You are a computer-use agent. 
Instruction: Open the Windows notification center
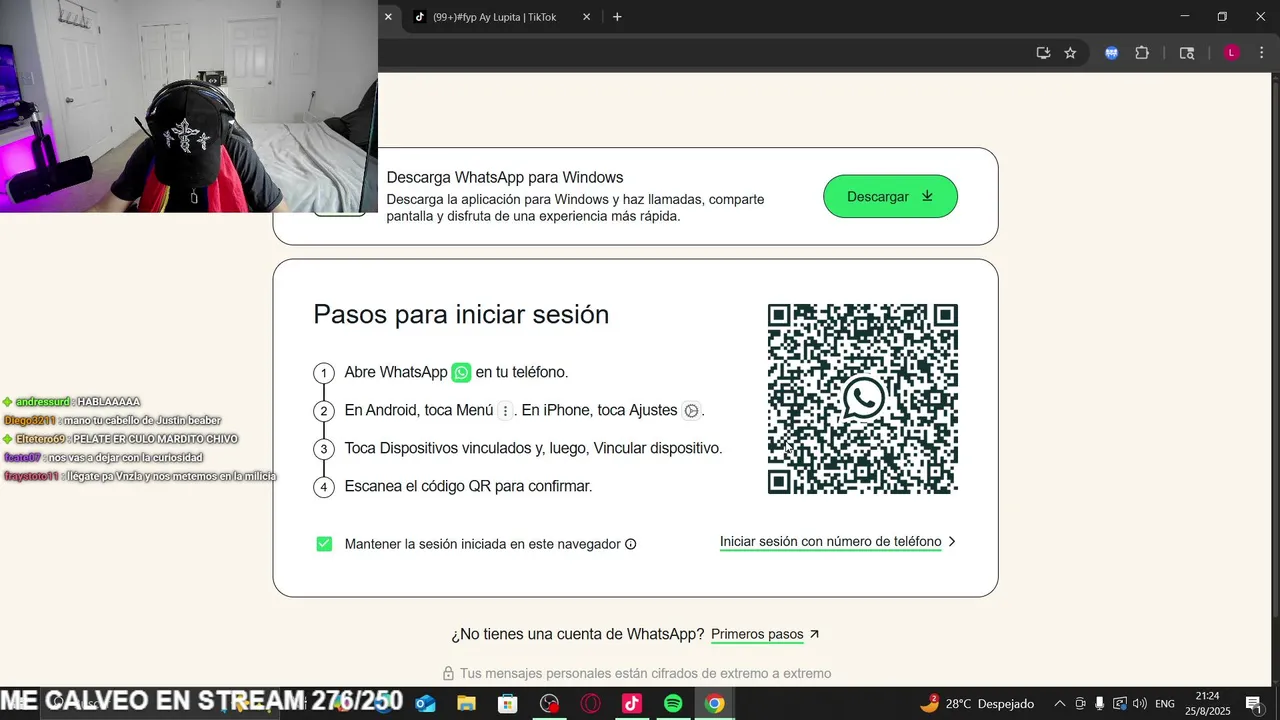[1253, 704]
